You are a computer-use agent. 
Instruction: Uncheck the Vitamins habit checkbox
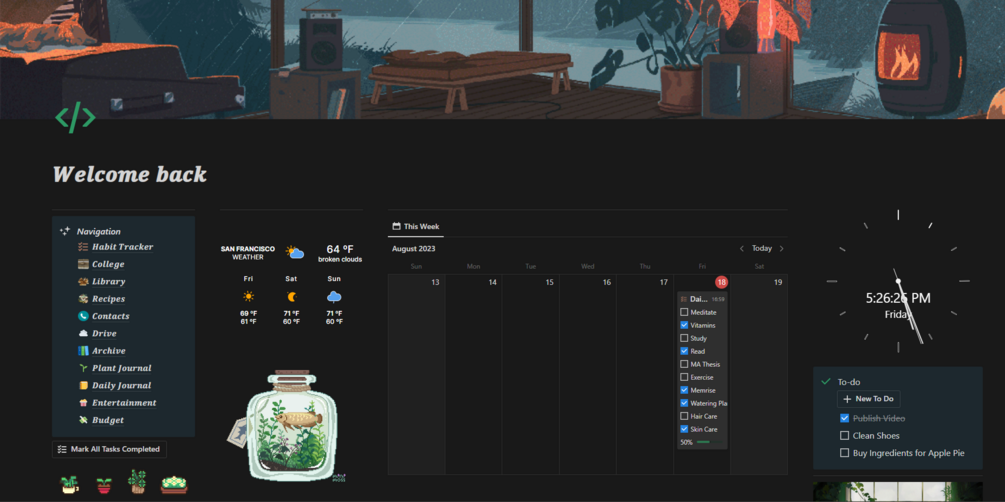pos(684,325)
